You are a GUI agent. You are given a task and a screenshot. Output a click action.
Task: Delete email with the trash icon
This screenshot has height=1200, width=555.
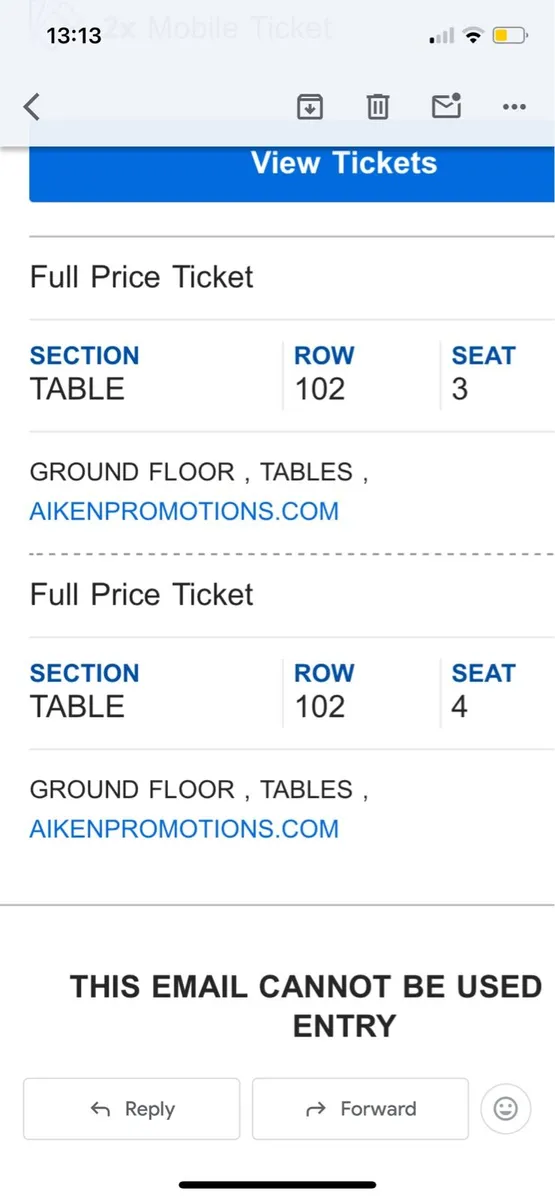tap(377, 106)
